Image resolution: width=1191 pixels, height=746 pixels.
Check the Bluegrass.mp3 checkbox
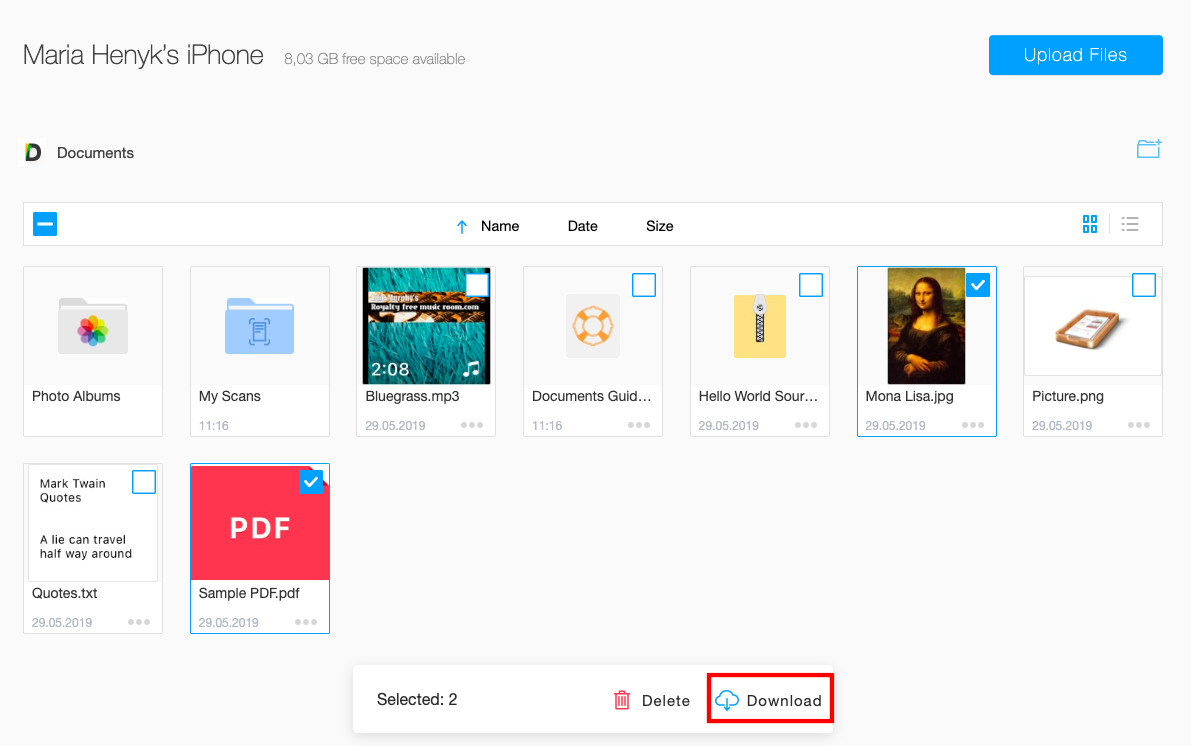coord(477,285)
